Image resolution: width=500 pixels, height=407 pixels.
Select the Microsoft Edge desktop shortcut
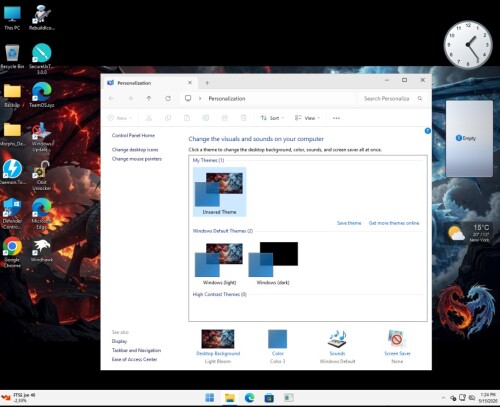coord(42,213)
